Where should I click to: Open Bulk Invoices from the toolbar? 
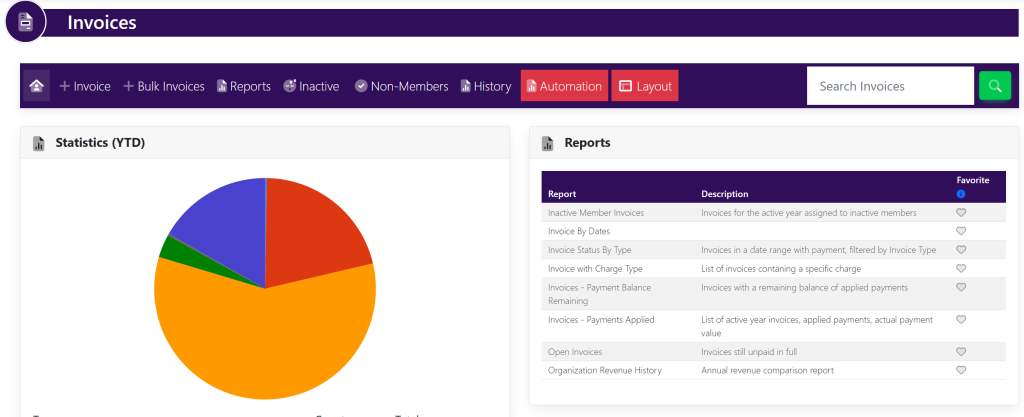[x=164, y=86]
